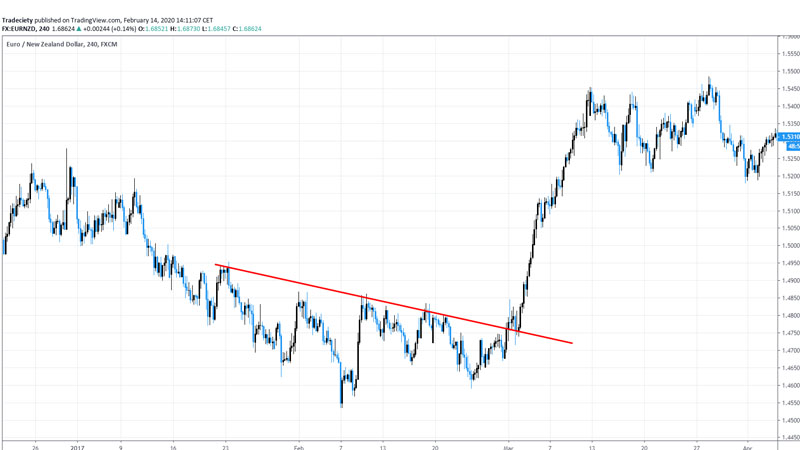Click the low value L:1.68457
This screenshot has height=450, width=800.
[216, 29]
